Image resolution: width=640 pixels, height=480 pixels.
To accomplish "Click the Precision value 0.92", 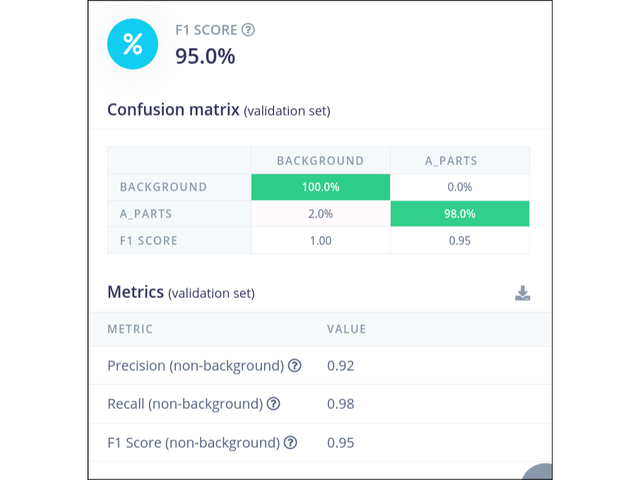I will [341, 366].
